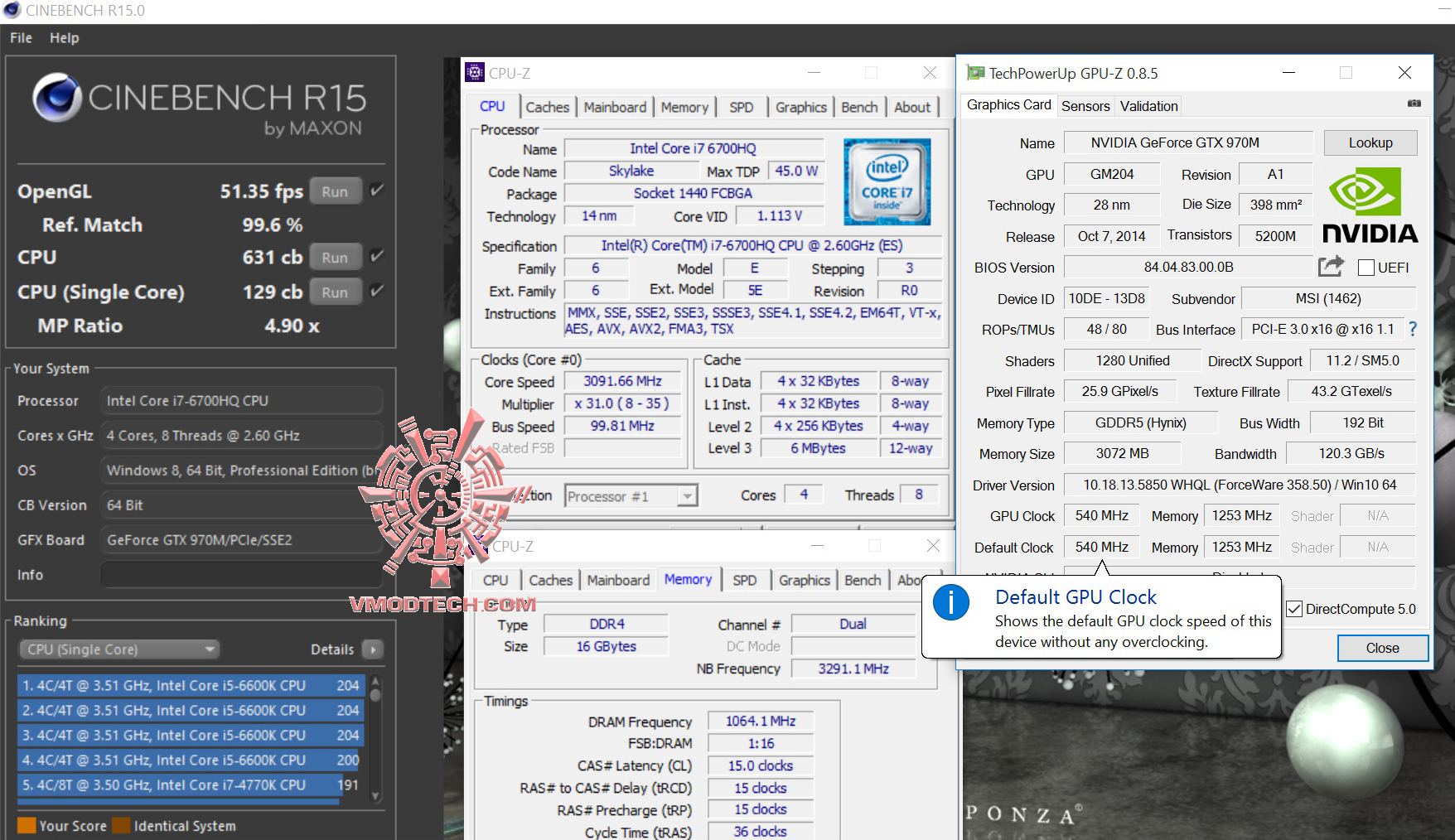The image size is (1455, 840).
Task: Click the GPU-Z screenshot camera icon
Action: pyautogui.click(x=1414, y=104)
